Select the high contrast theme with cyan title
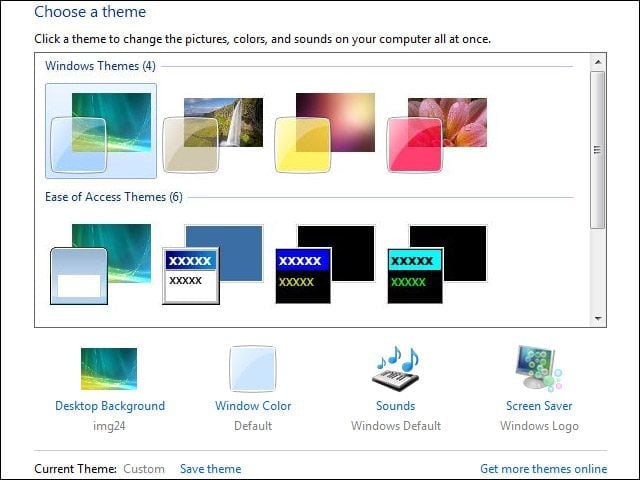Screen dimensions: 640x480 437,264
